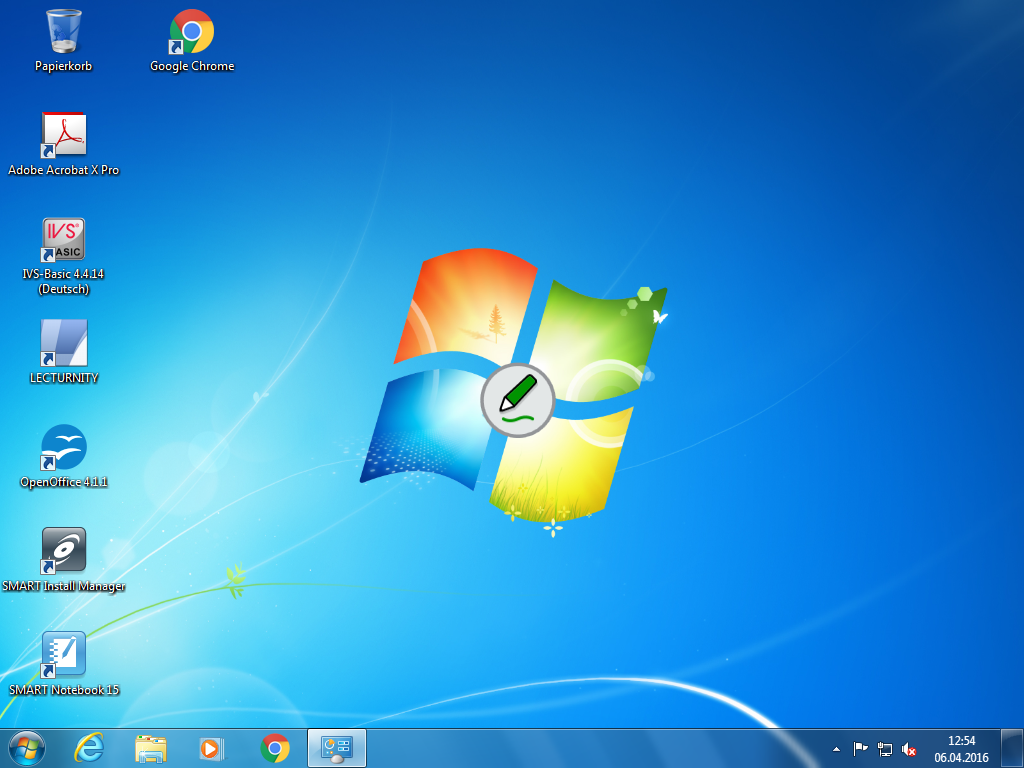
Task: Launch Windows Media Player from the taskbar
Action: [212, 748]
